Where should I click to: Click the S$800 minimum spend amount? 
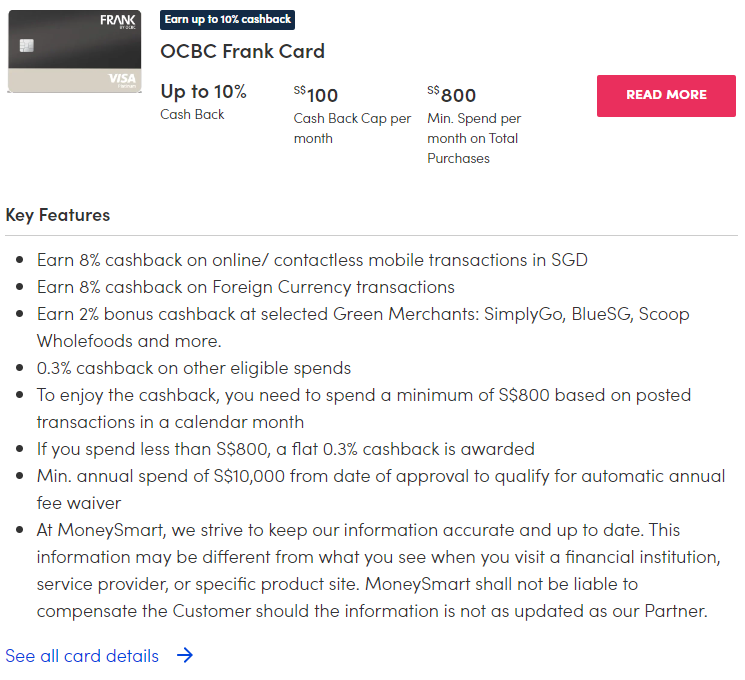pos(452,95)
